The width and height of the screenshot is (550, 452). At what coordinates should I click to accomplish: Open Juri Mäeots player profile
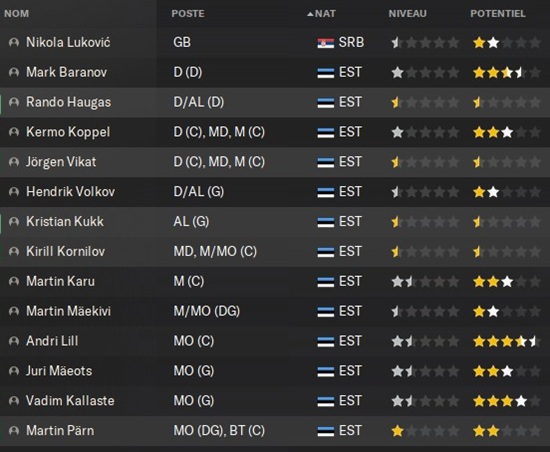click(59, 371)
